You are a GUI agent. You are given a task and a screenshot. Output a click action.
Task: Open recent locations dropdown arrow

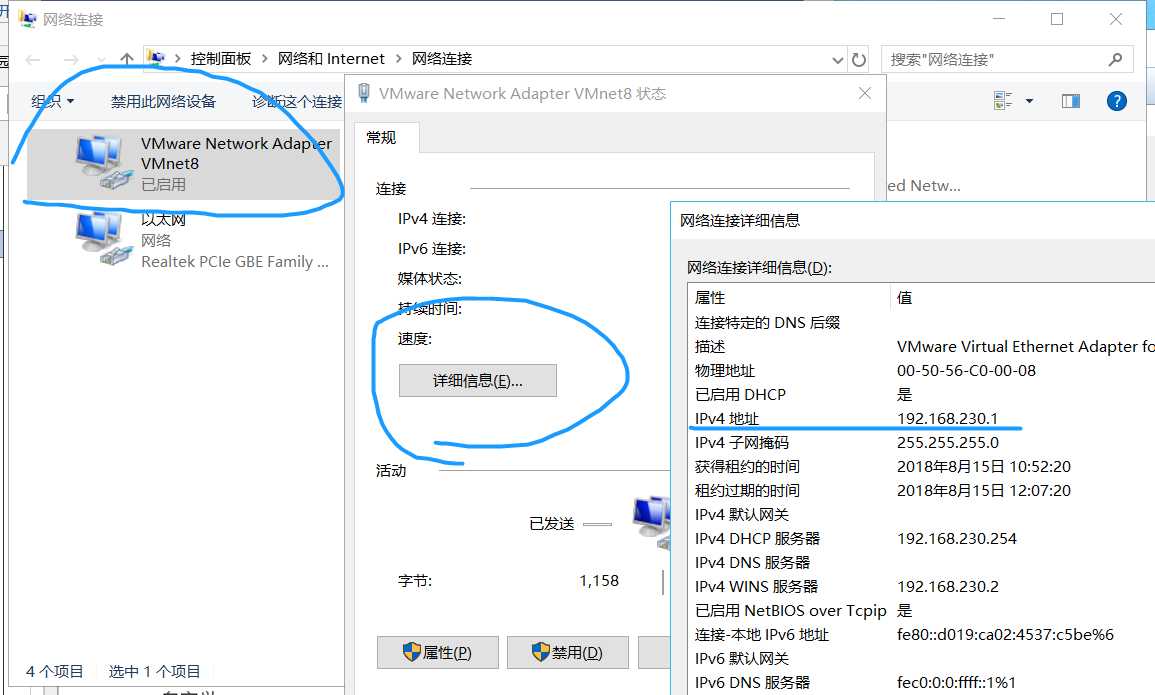tap(101, 60)
